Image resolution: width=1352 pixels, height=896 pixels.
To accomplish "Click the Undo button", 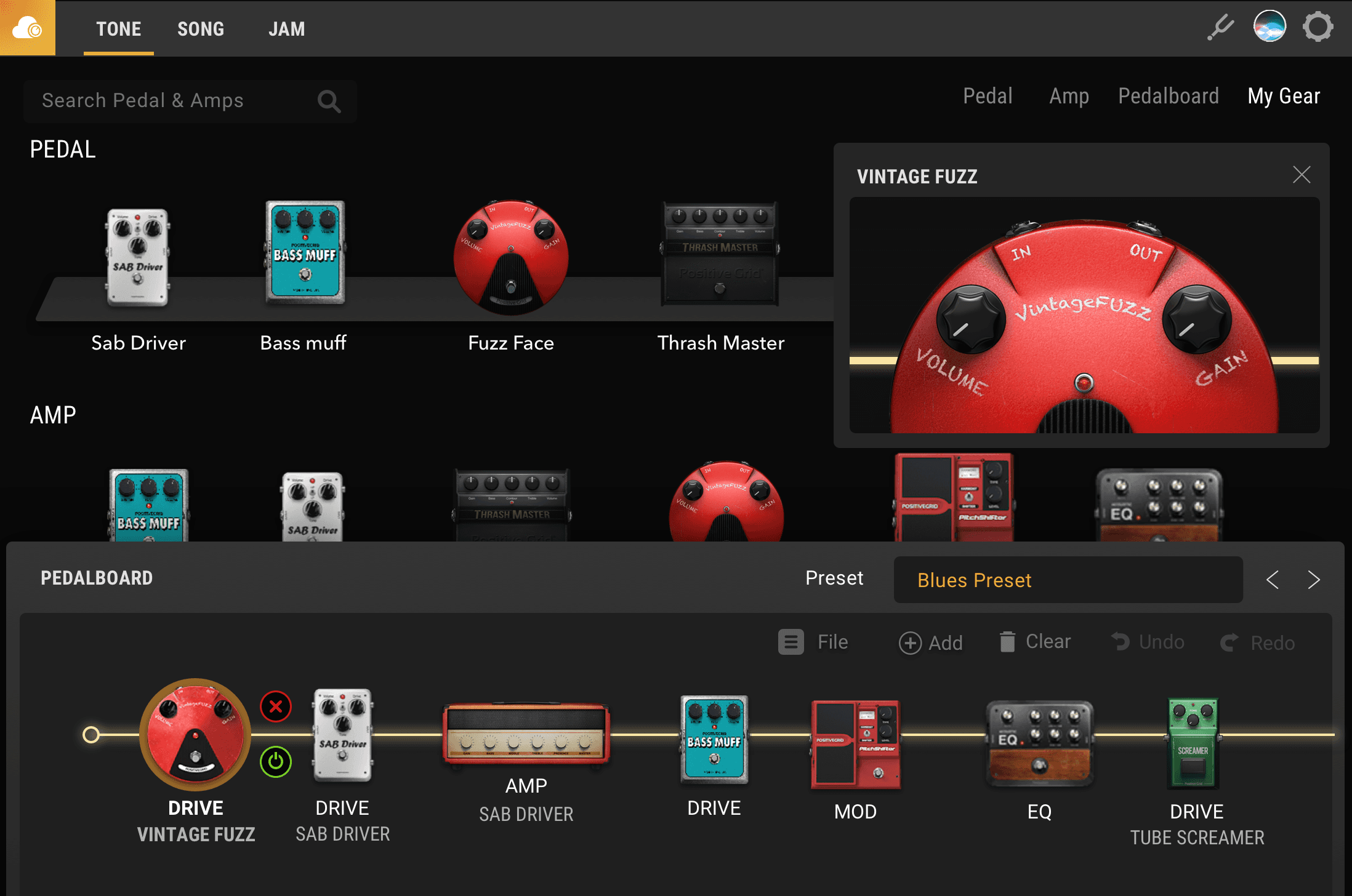I will point(1148,642).
